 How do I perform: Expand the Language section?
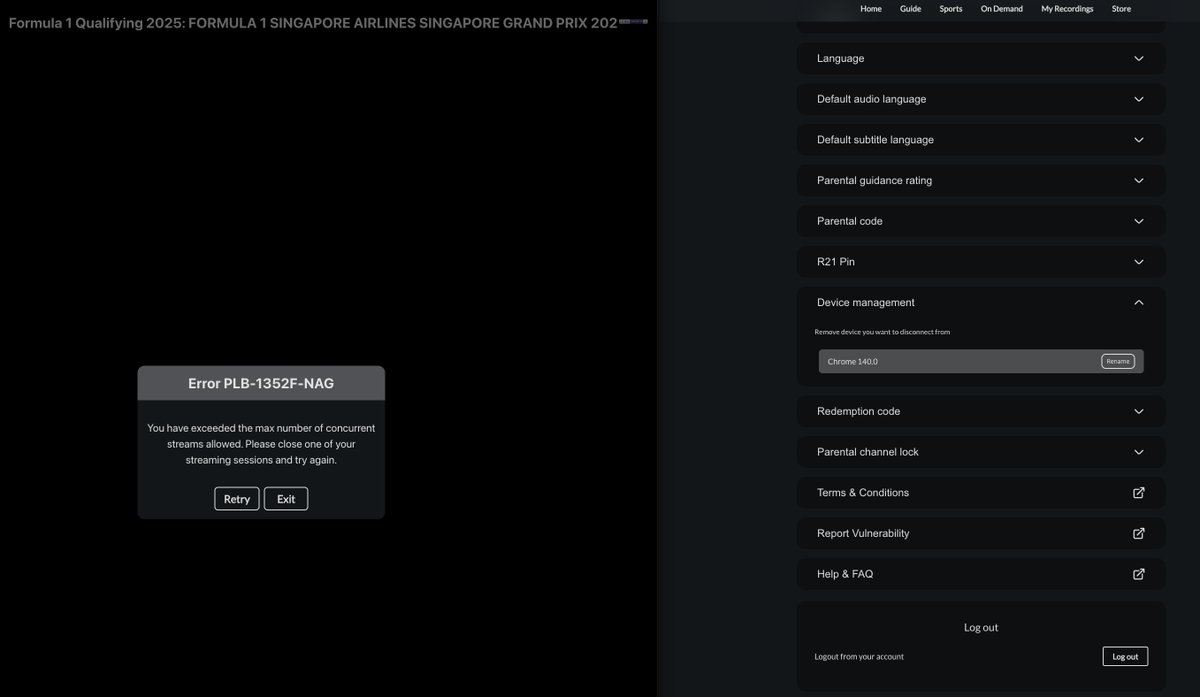[981, 58]
